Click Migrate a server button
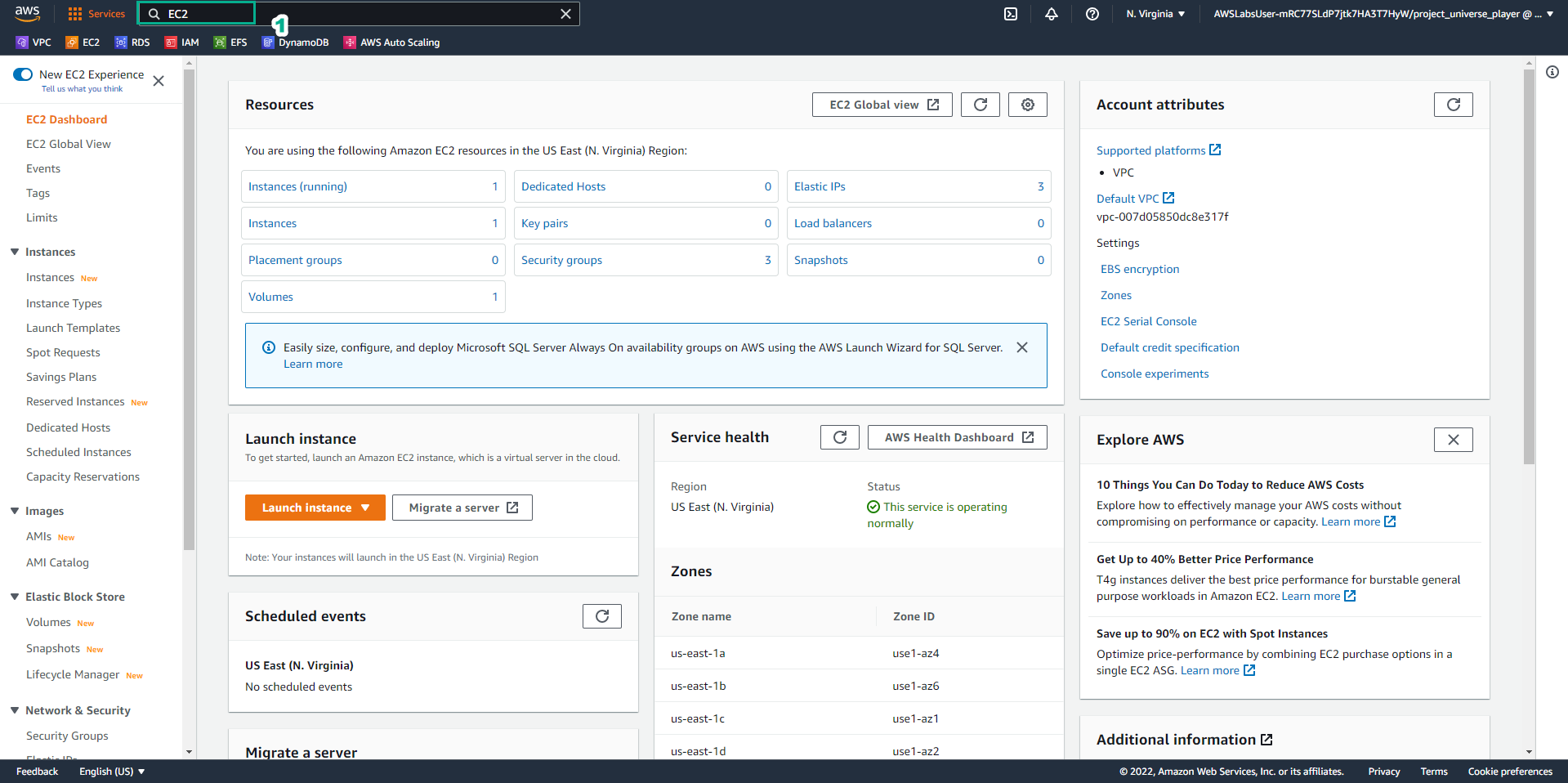This screenshot has width=1568, height=783. coord(462,508)
